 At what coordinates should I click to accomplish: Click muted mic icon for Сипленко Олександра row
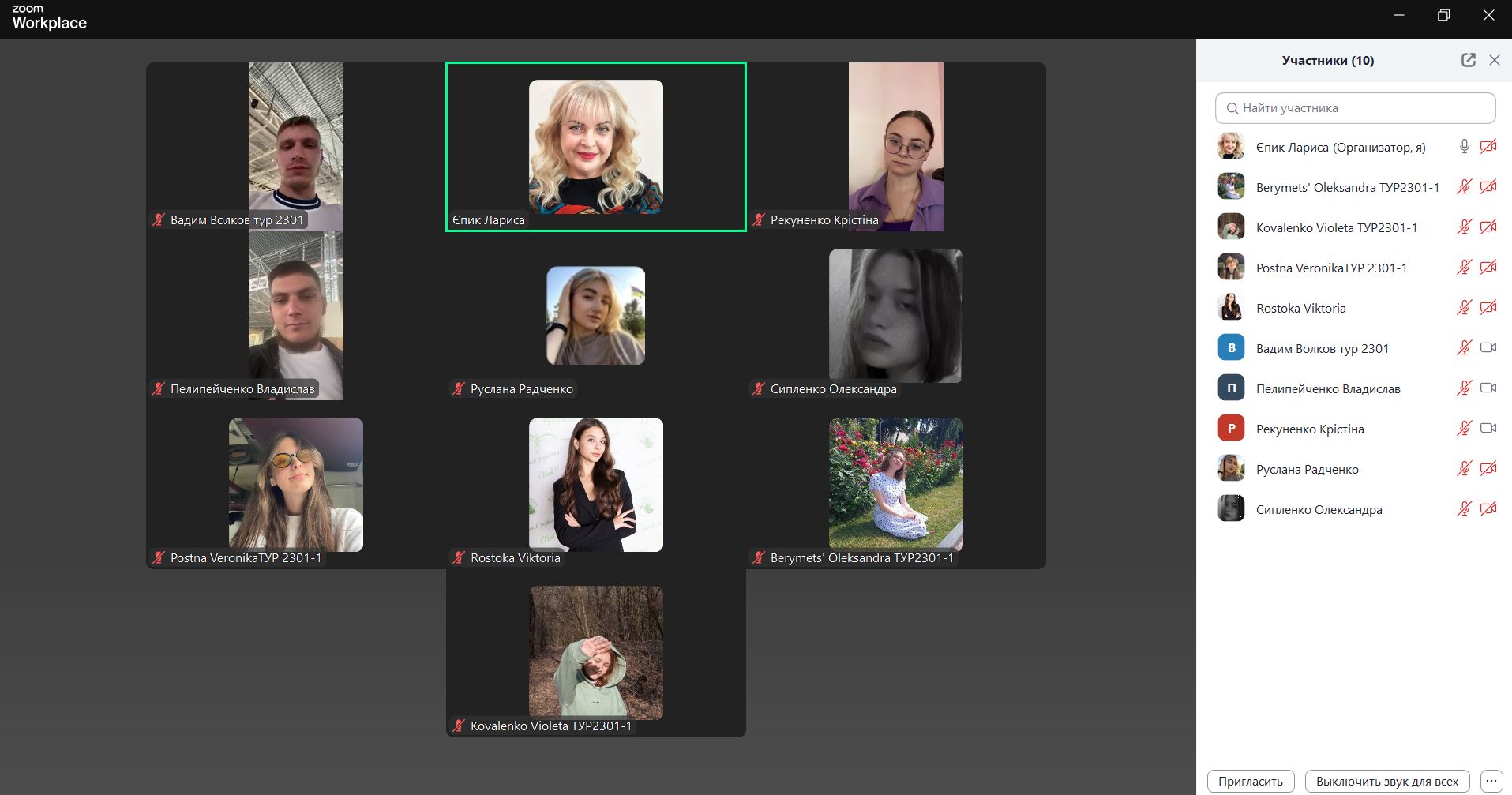(1464, 509)
